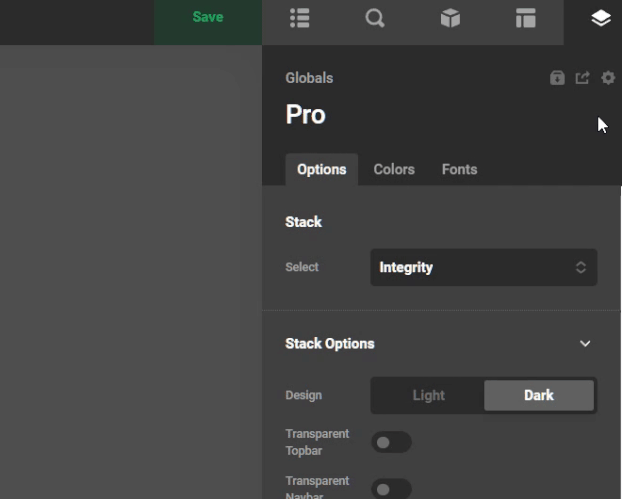Viewport: 622px width, 499px height.
Task: Open the Elements cube icon
Action: [x=450, y=18]
